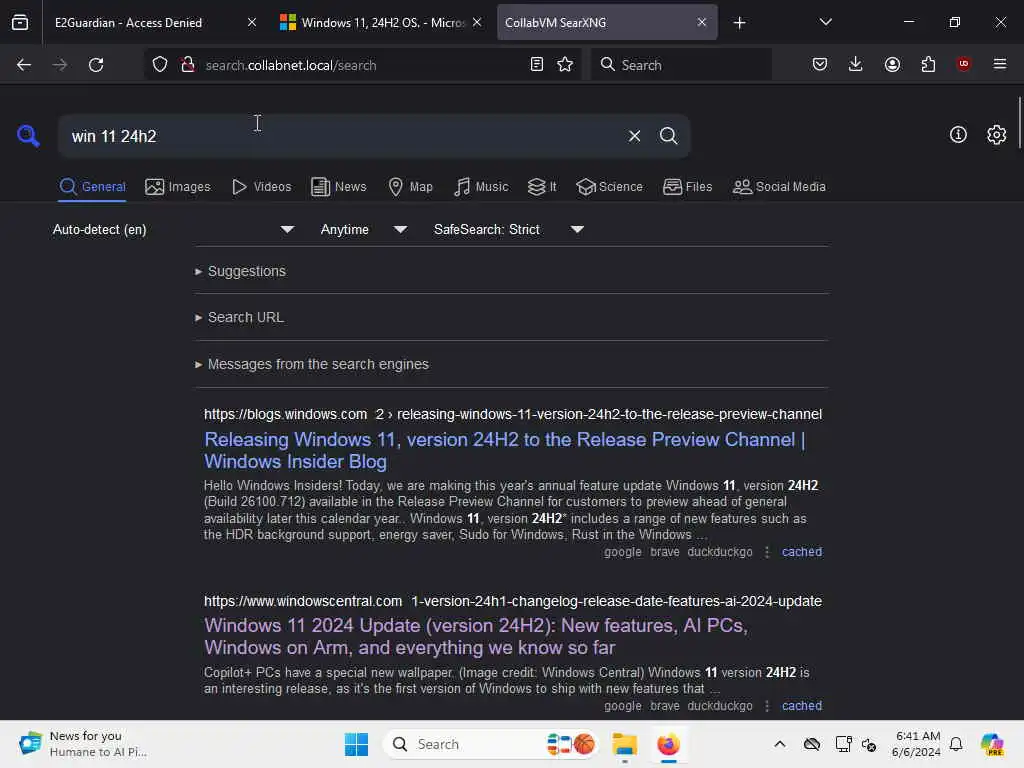The width and height of the screenshot is (1024, 768).
Task: Focus the Firefox address bar
Action: (x=361, y=65)
